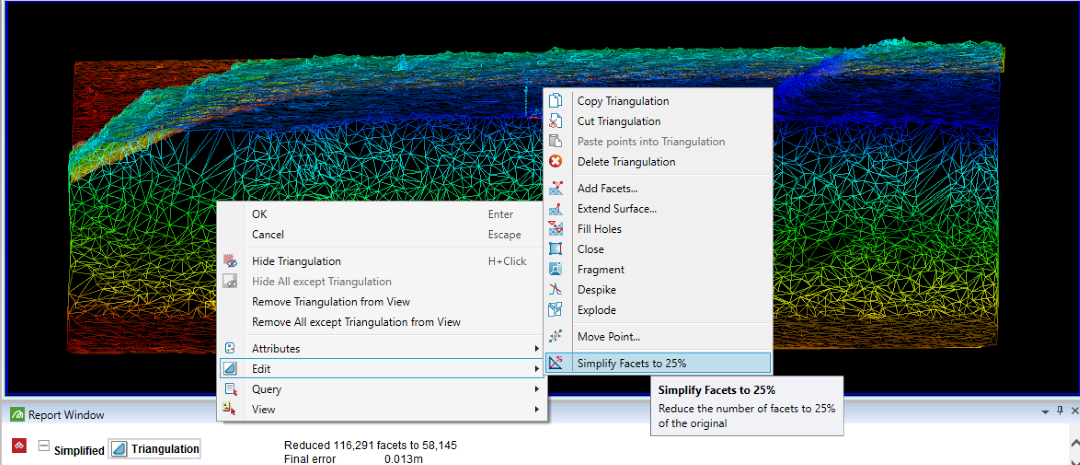Expand the Query submenu arrow
Viewport: 1080px width, 465px height.
(538, 389)
